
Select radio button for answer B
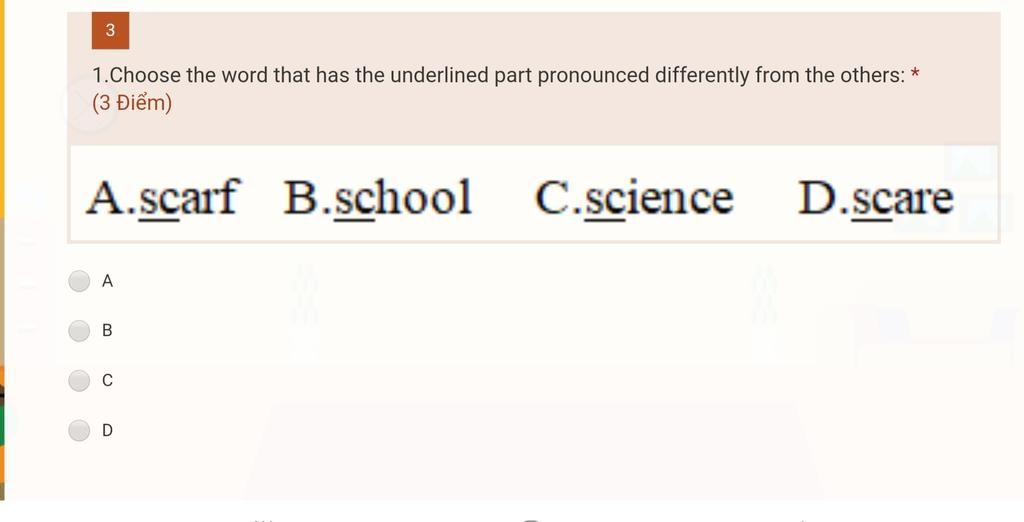(x=79, y=331)
